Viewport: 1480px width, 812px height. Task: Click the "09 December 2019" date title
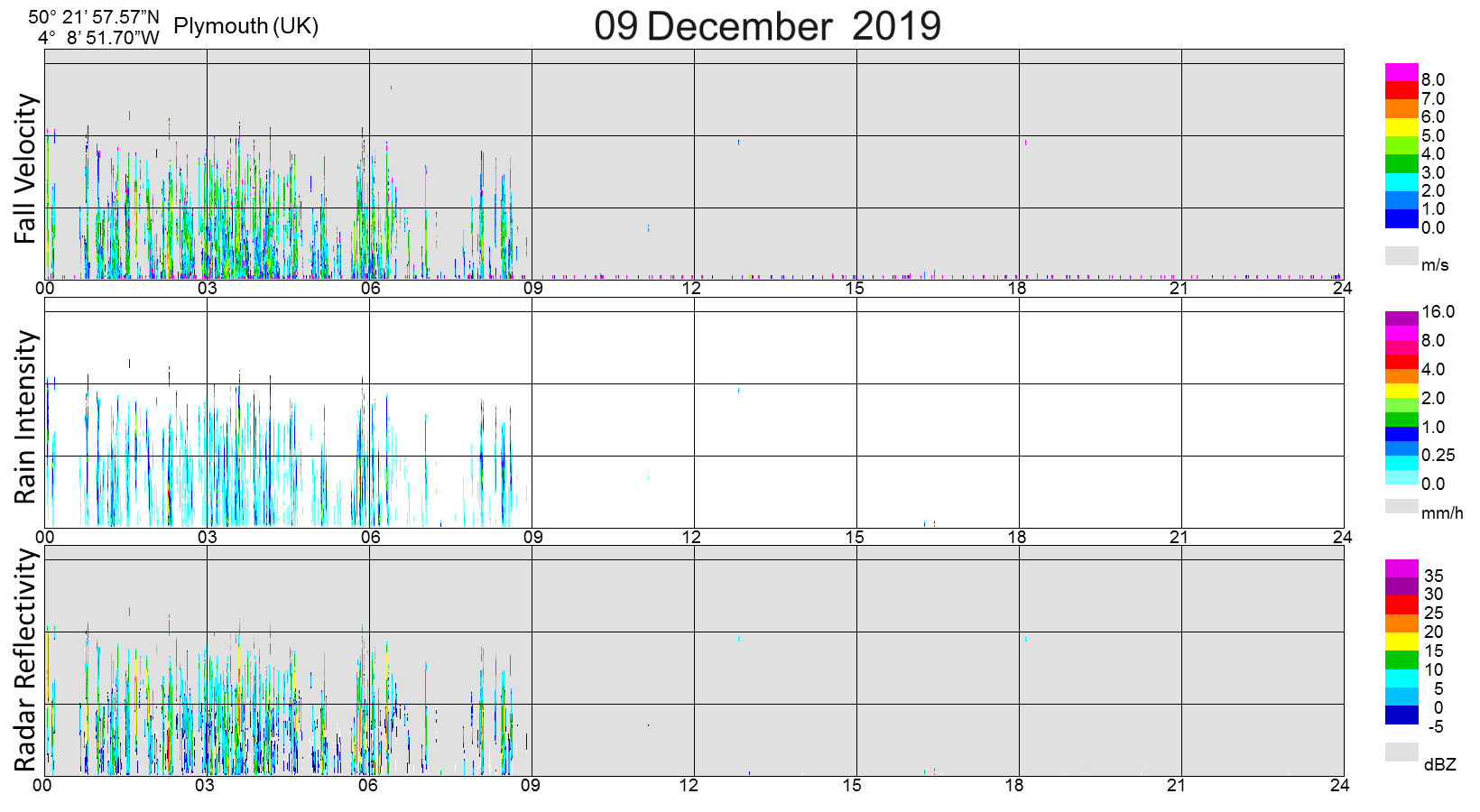(x=767, y=26)
